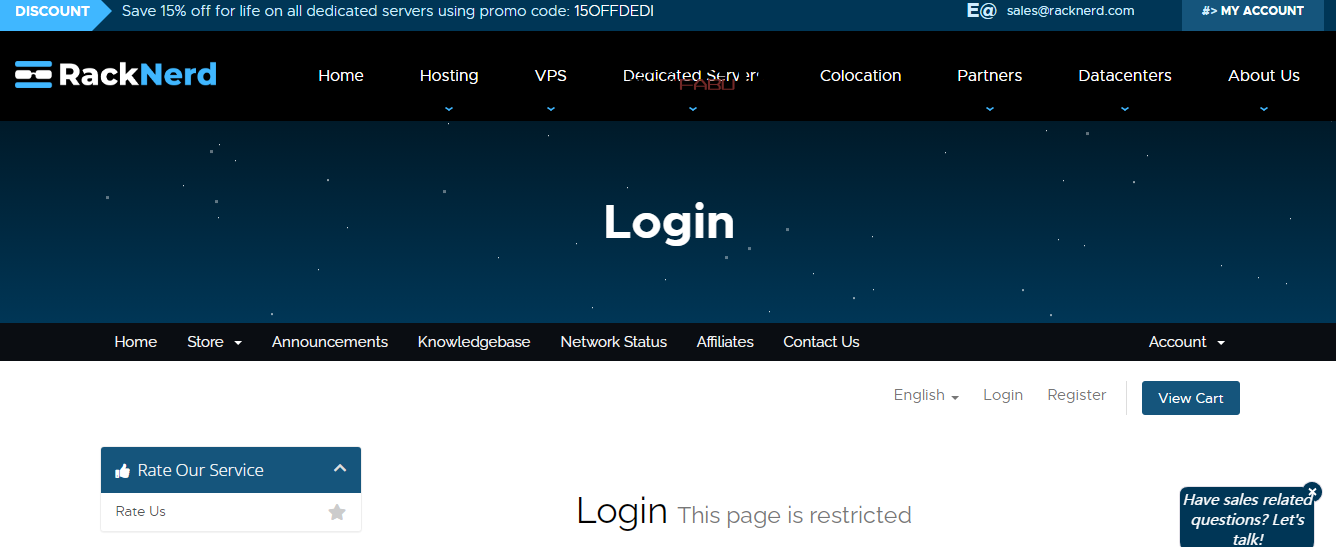Open the Account dropdown menu
This screenshot has width=1336, height=547.
click(1186, 342)
